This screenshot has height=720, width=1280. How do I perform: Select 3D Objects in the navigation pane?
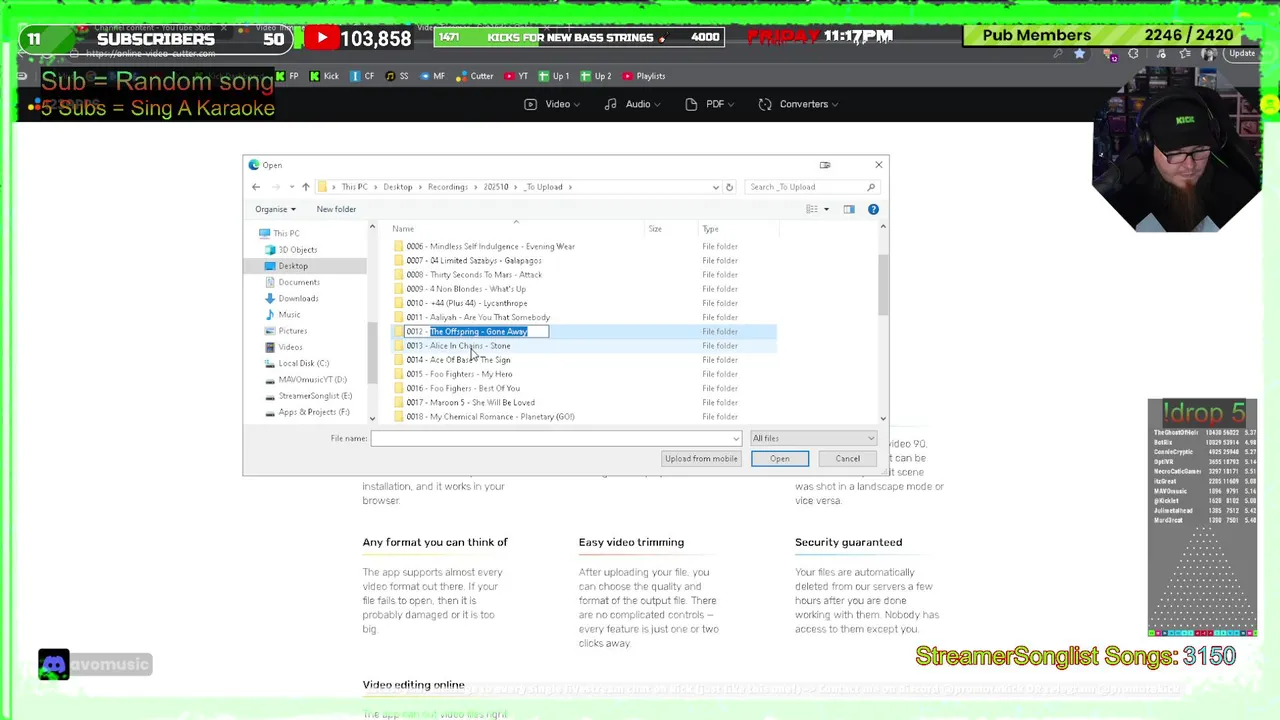(x=297, y=249)
